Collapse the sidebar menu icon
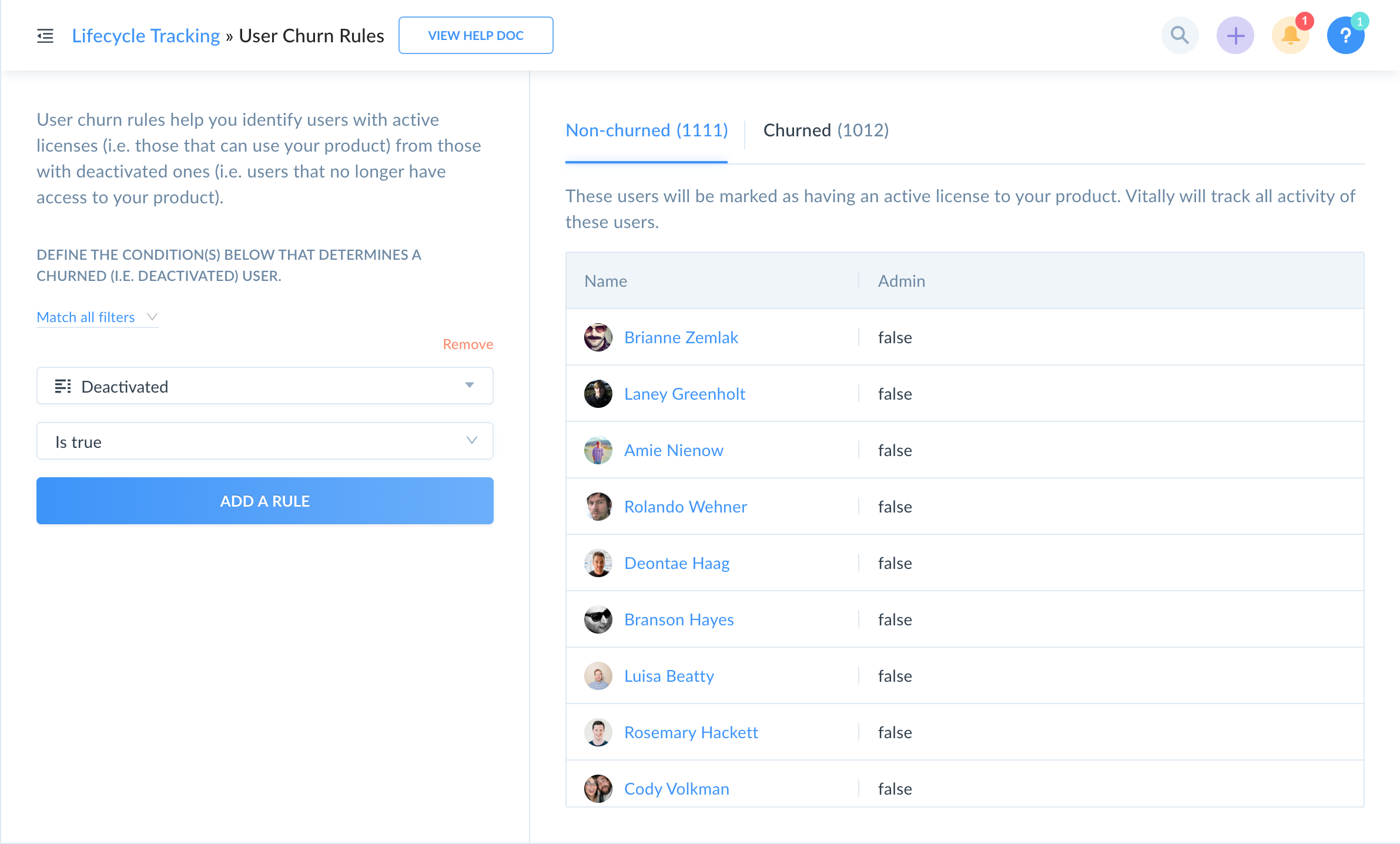Viewport: 1400px width, 844px height. click(x=45, y=36)
